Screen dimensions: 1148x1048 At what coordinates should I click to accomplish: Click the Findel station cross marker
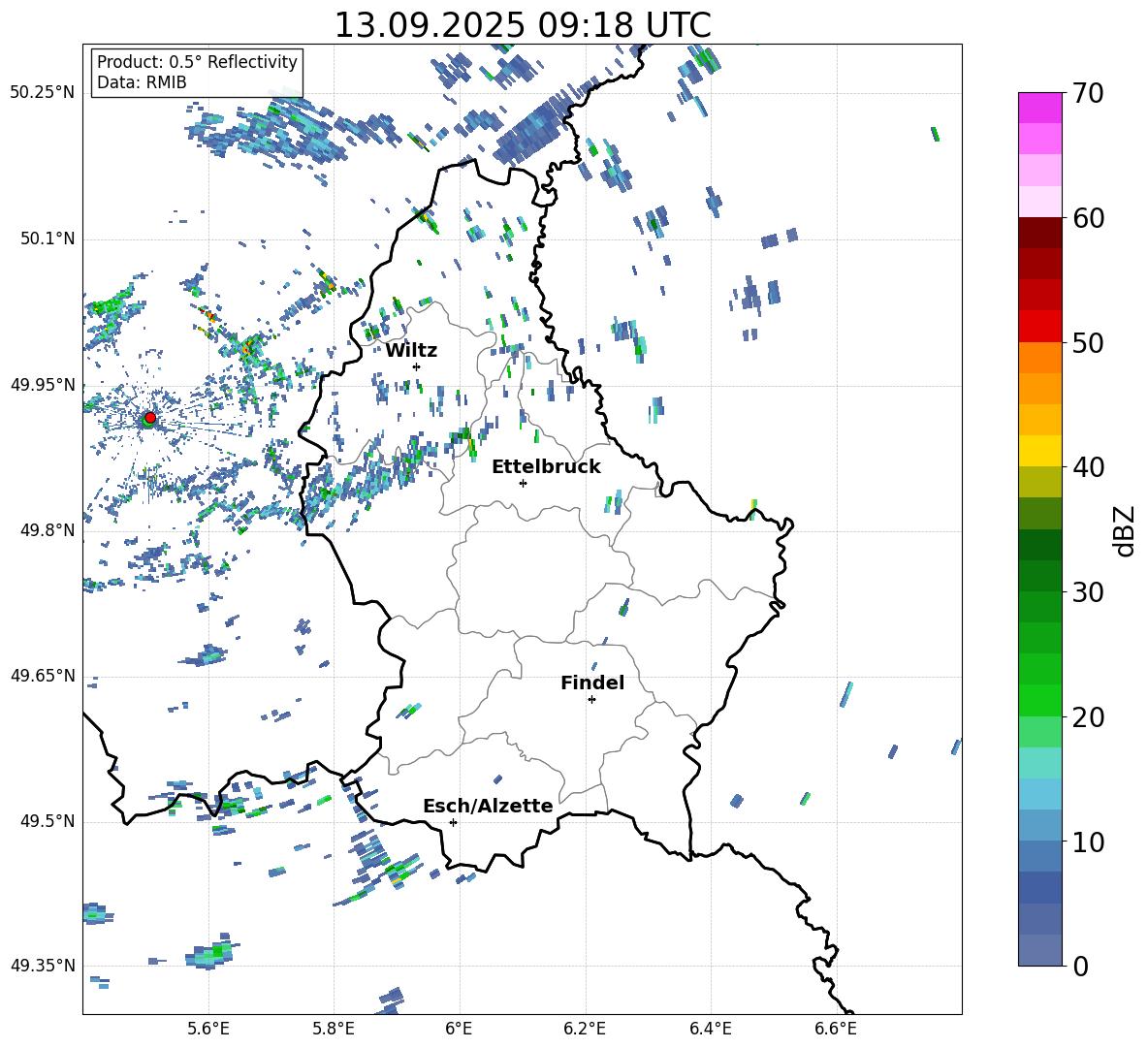(591, 699)
